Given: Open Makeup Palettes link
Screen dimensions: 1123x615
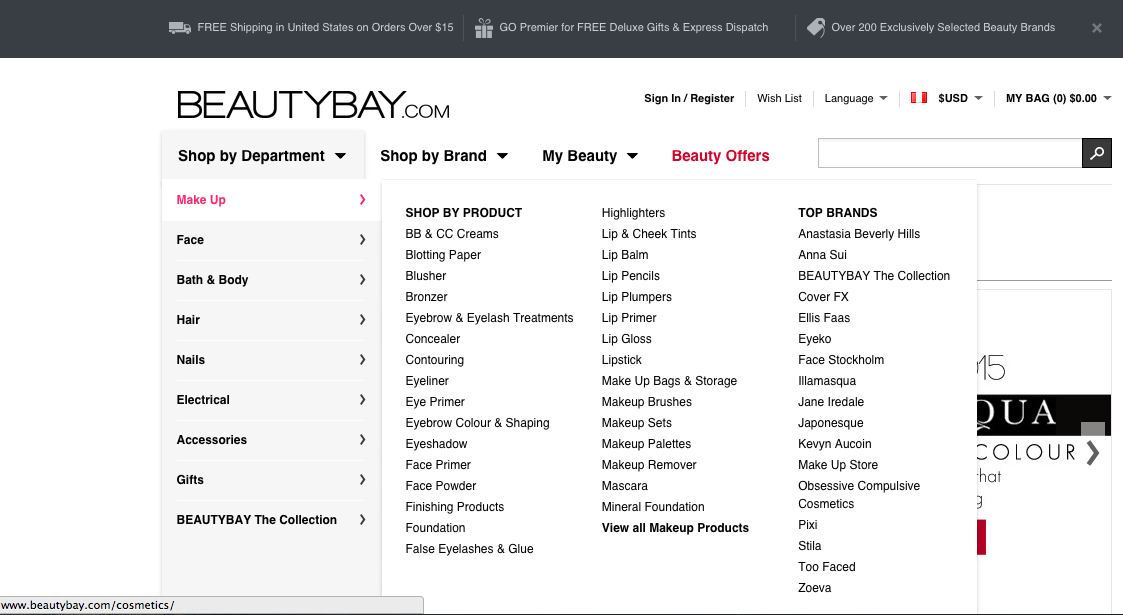Looking at the screenshot, I should click(646, 444).
